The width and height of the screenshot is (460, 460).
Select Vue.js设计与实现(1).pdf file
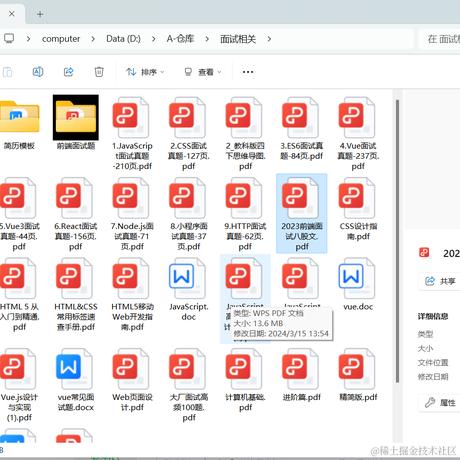coord(19,385)
